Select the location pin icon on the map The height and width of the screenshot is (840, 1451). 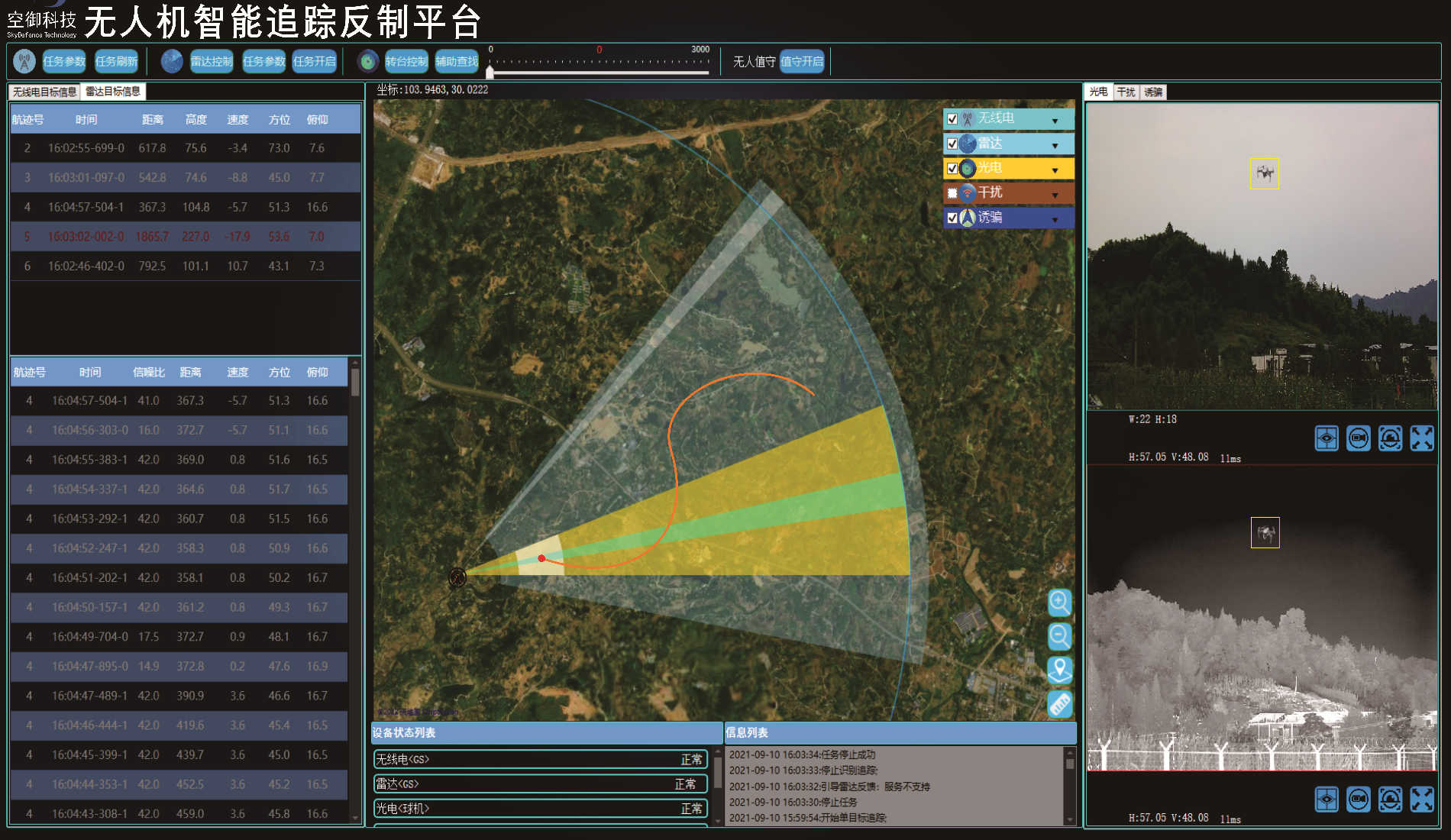pyautogui.click(x=1059, y=670)
